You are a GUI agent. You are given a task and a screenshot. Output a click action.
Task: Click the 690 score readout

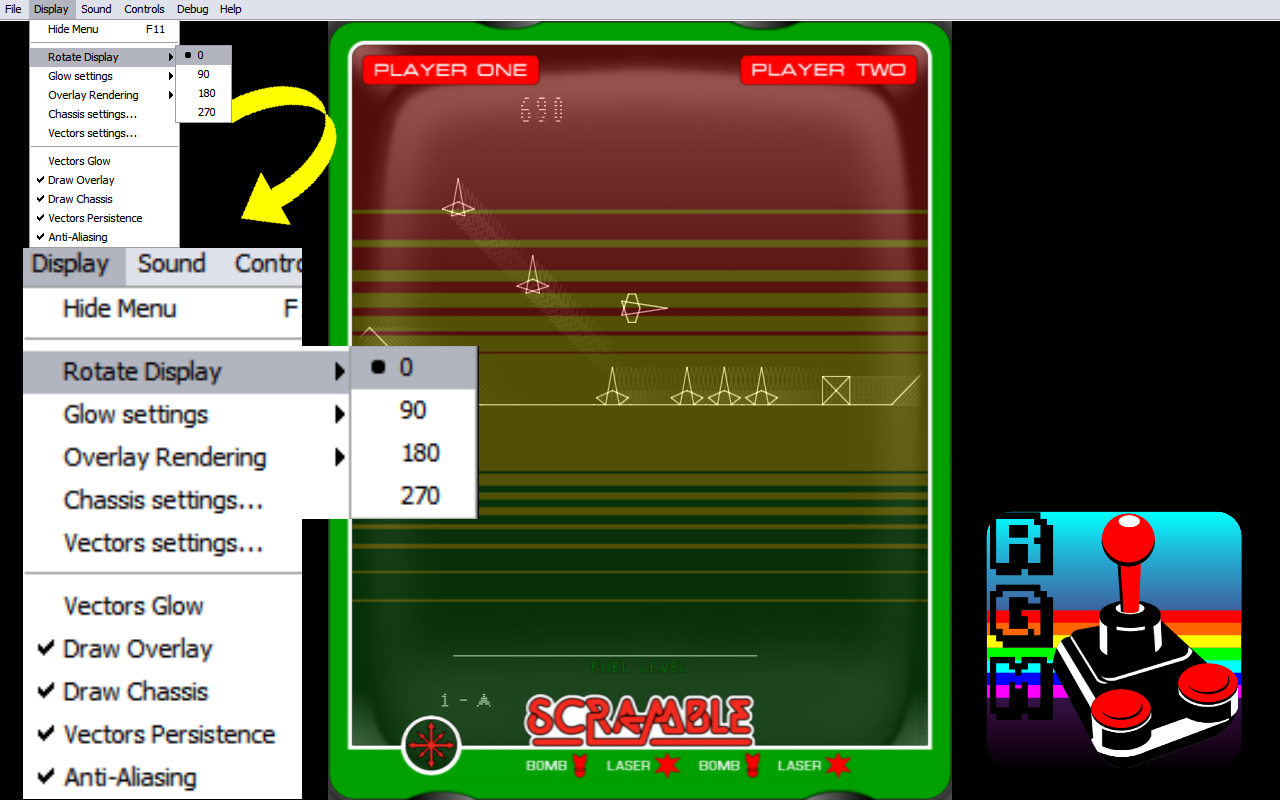542,110
